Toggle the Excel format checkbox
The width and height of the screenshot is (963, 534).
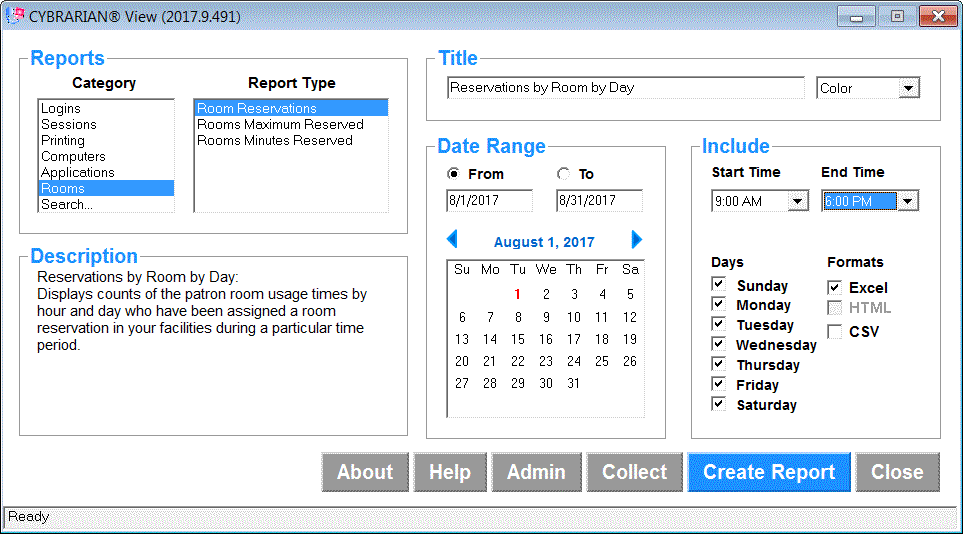[834, 287]
